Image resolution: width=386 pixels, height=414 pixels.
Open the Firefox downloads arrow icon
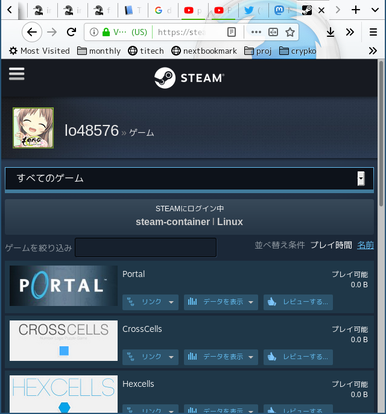pyautogui.click(x=330, y=32)
